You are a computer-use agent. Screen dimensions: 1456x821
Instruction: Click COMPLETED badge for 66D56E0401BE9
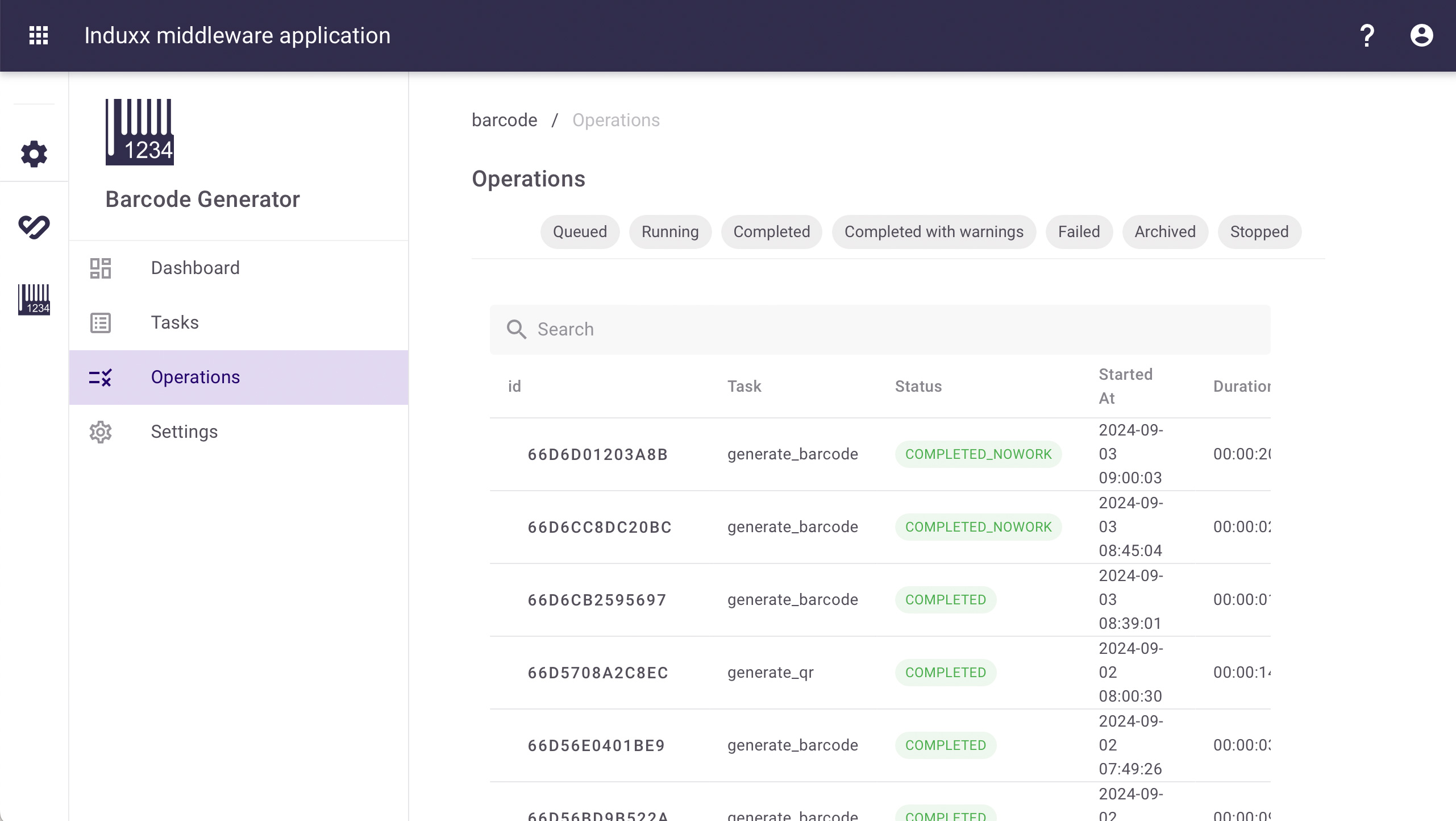(x=945, y=745)
